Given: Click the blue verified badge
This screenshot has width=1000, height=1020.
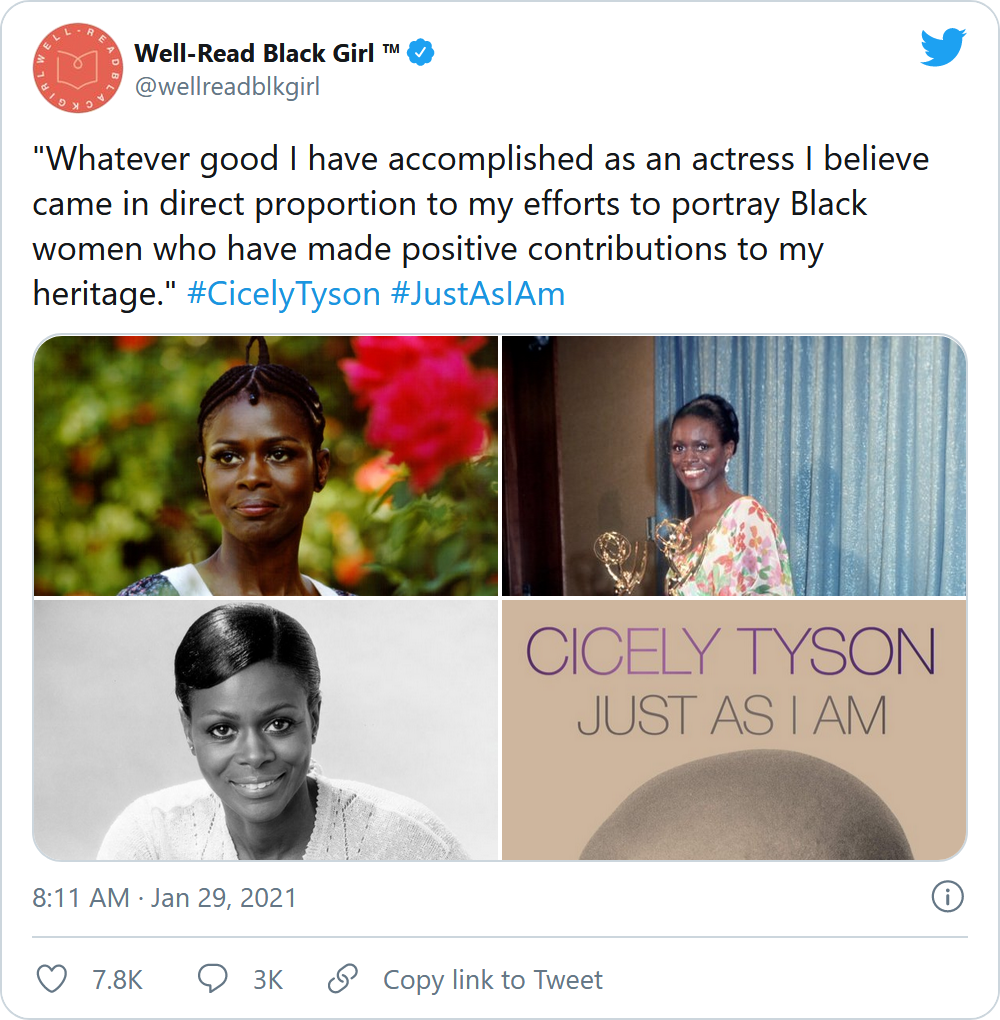Looking at the screenshot, I should click(x=422, y=53).
